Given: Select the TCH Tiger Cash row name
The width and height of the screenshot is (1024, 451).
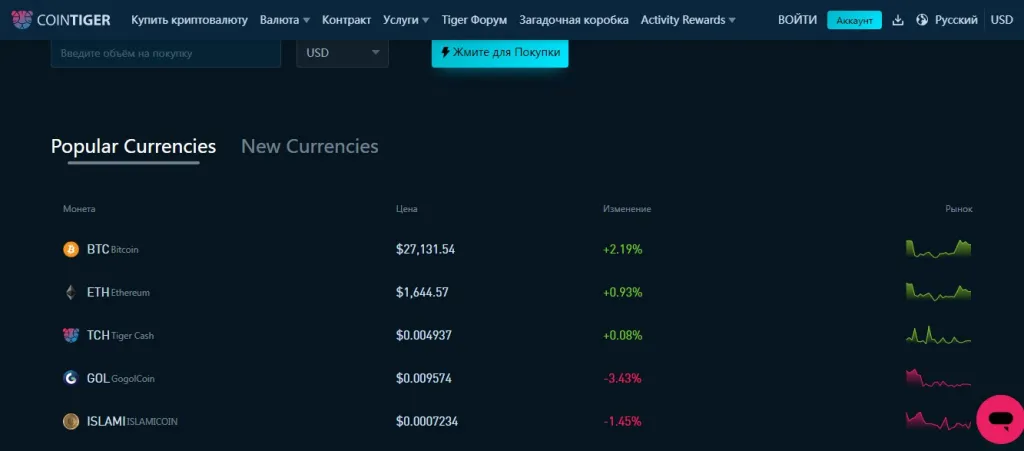Looking at the screenshot, I should (x=120, y=335).
